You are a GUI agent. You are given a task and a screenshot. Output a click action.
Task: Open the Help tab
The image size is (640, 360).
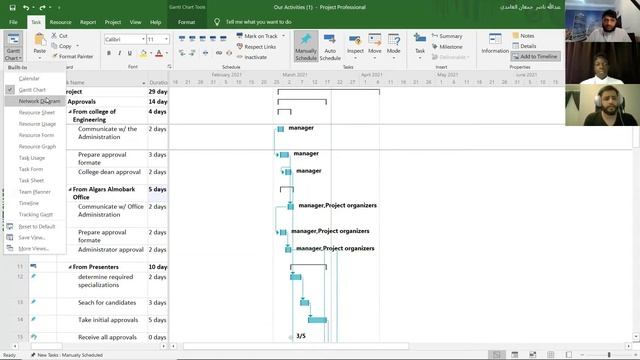pos(156,22)
